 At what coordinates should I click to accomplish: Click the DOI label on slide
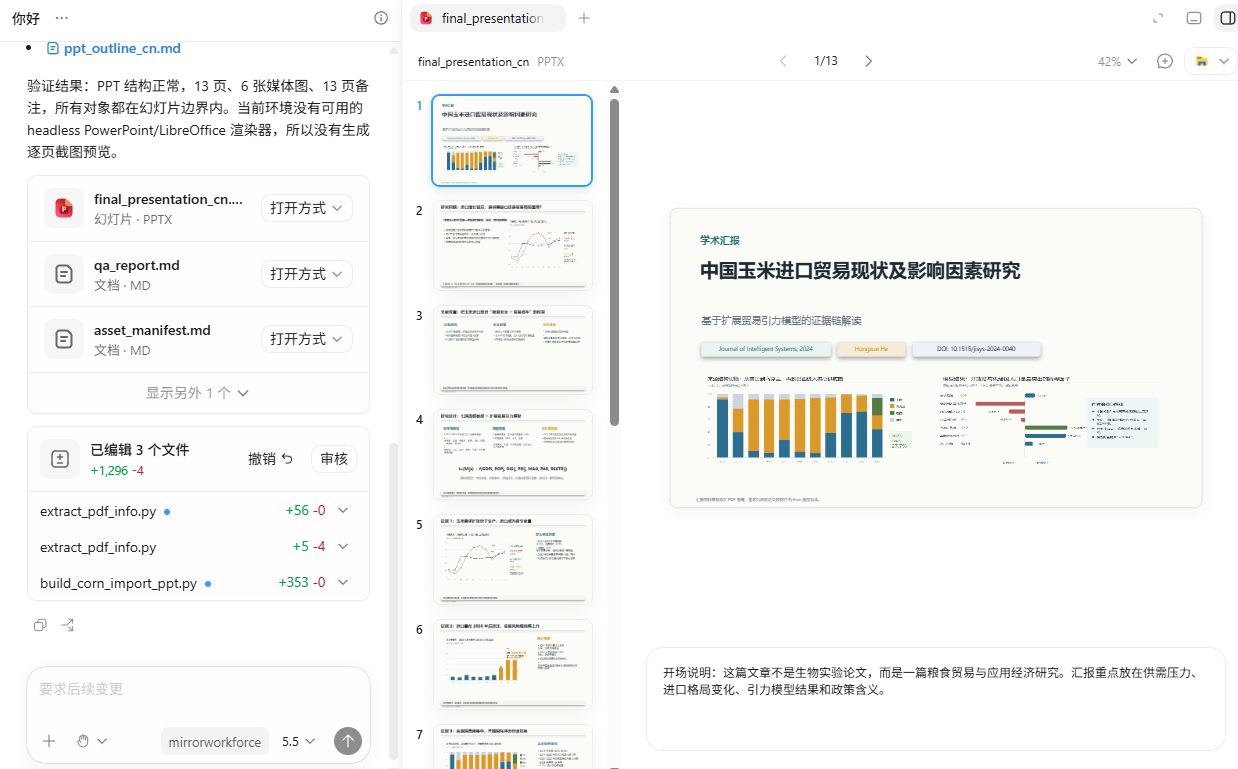coord(976,349)
